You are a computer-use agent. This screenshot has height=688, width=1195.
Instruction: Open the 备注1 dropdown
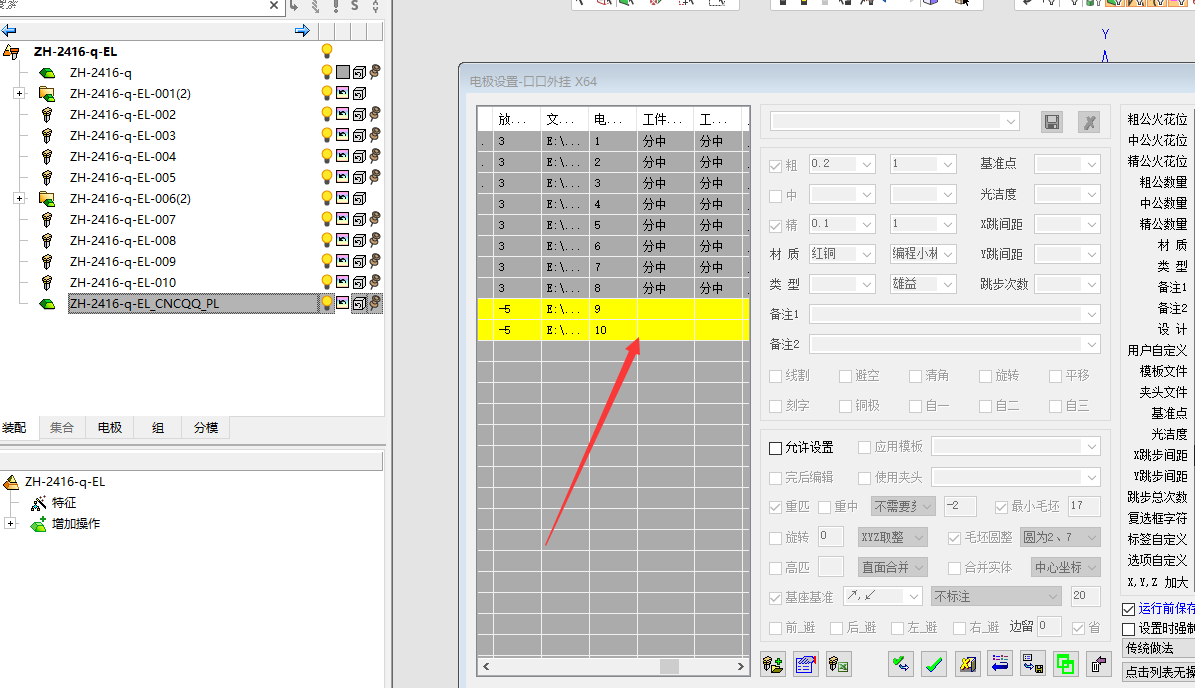(x=1091, y=315)
